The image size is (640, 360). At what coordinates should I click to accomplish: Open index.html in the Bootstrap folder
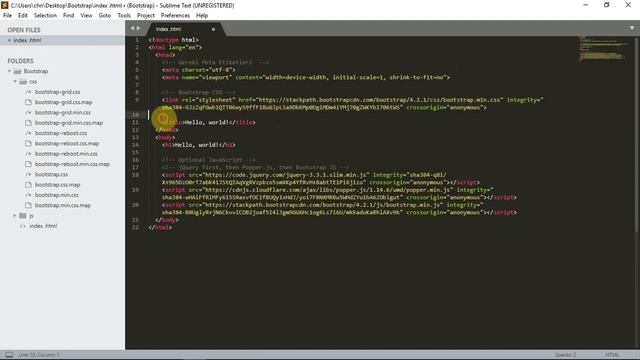point(43,226)
